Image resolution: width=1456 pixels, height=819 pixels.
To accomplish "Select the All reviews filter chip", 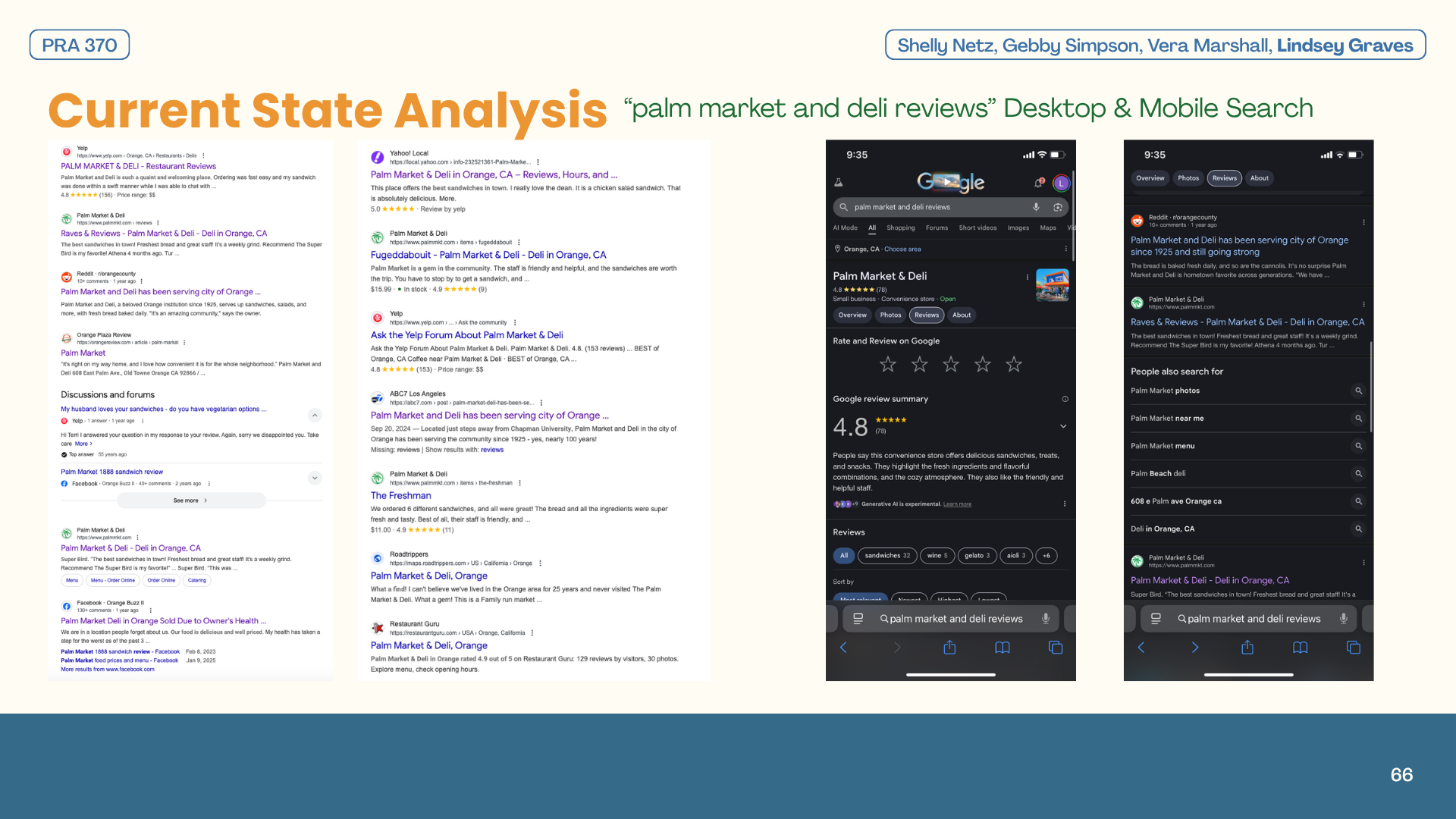I will [x=844, y=556].
